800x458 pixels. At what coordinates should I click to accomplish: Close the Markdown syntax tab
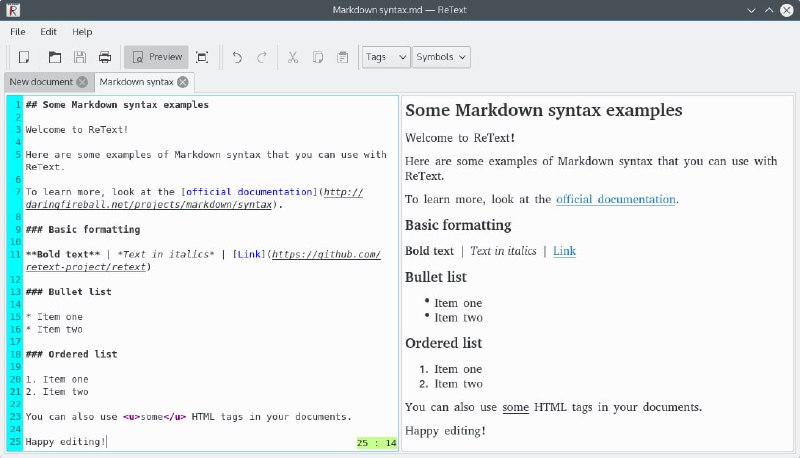tap(183, 82)
